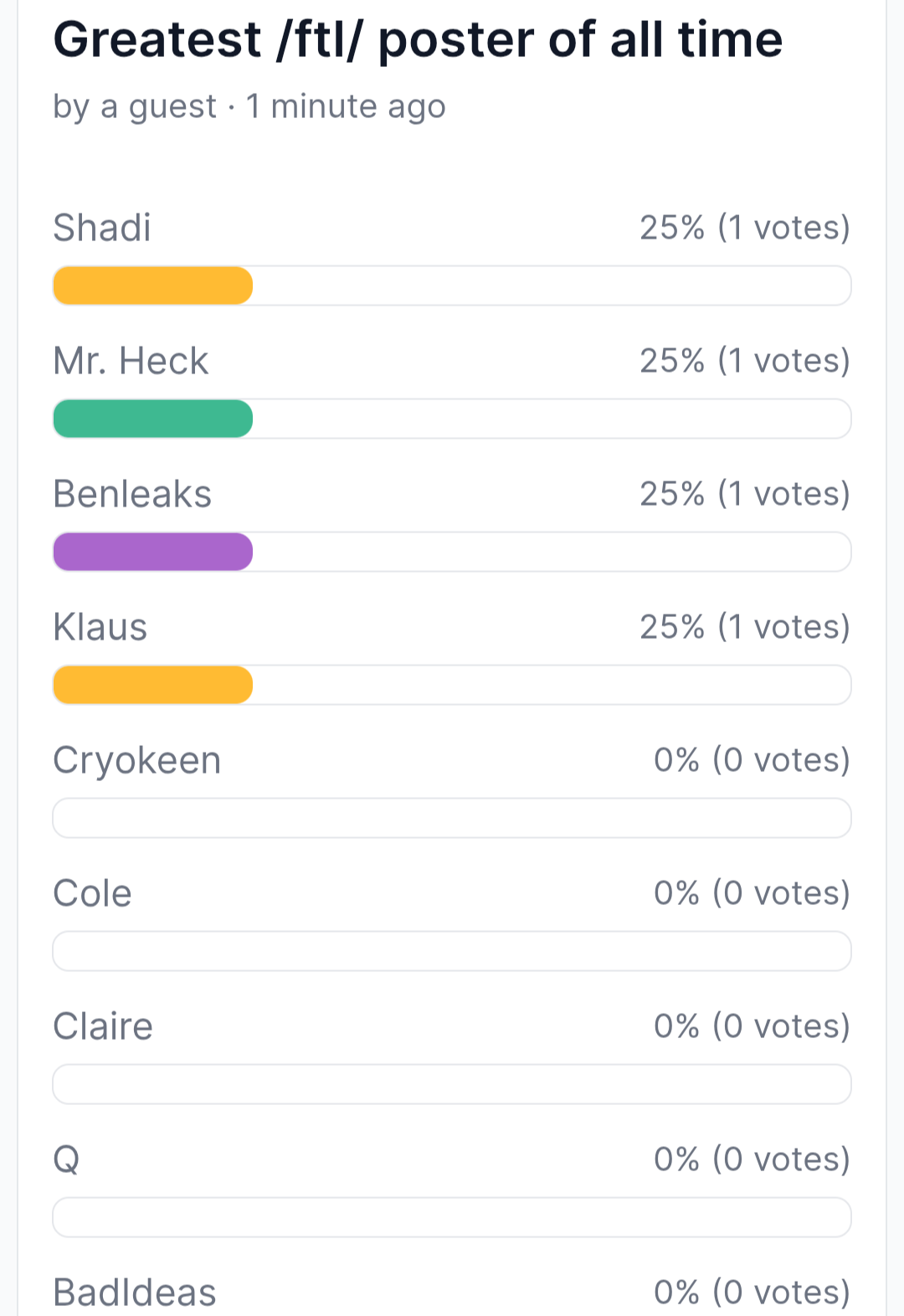Click Klaus's orange result bar
The image size is (904, 1316).
pos(152,685)
